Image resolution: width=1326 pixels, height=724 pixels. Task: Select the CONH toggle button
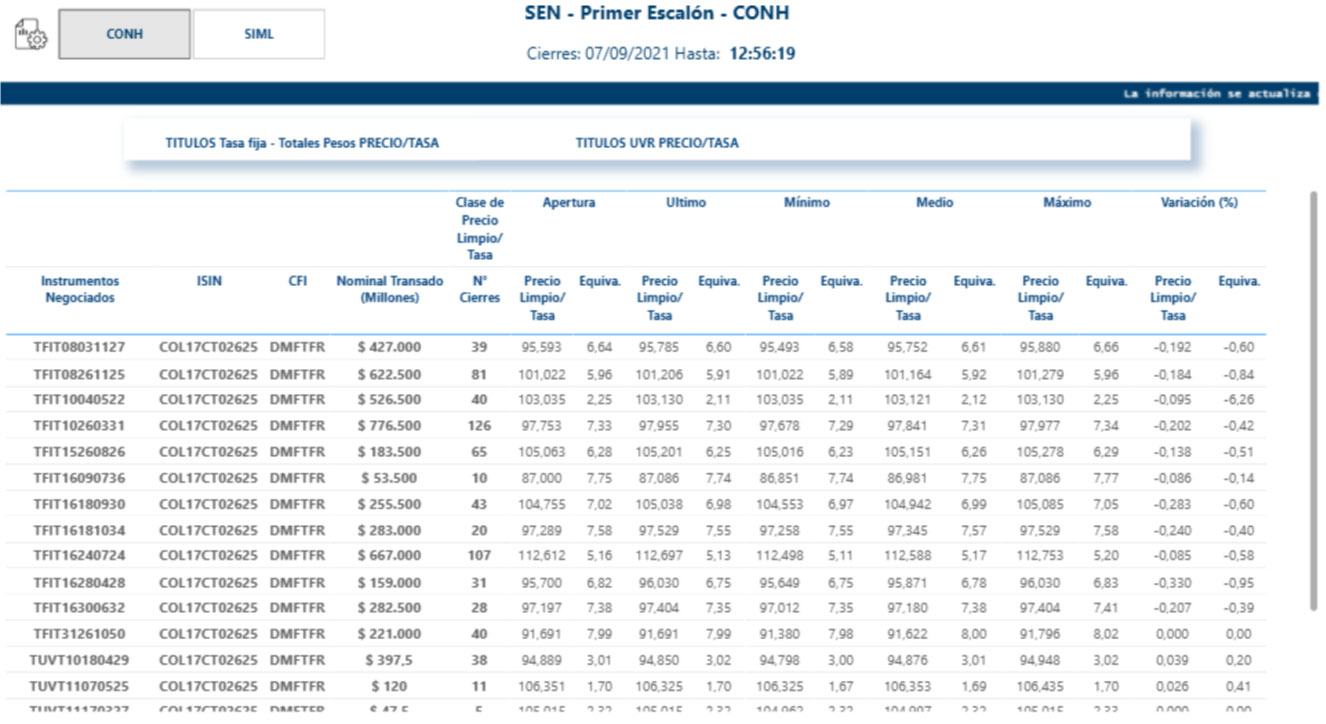click(x=125, y=34)
